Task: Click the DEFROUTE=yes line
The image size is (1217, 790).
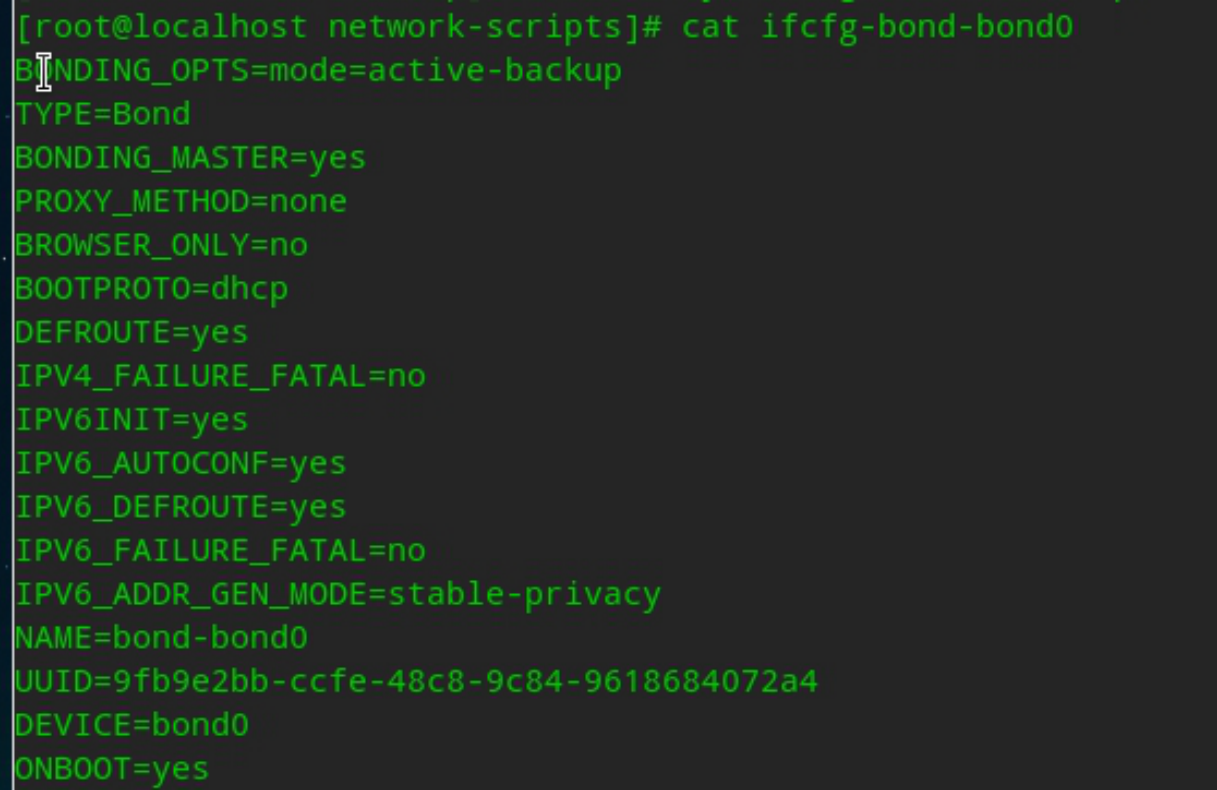Action: pyautogui.click(x=131, y=332)
